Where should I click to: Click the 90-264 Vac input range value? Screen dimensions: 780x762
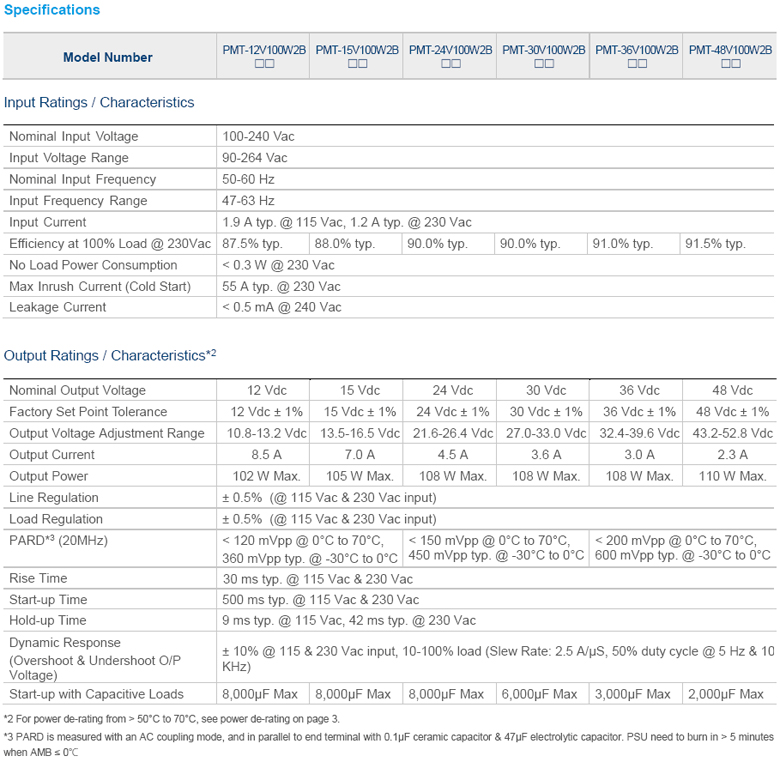255,158
